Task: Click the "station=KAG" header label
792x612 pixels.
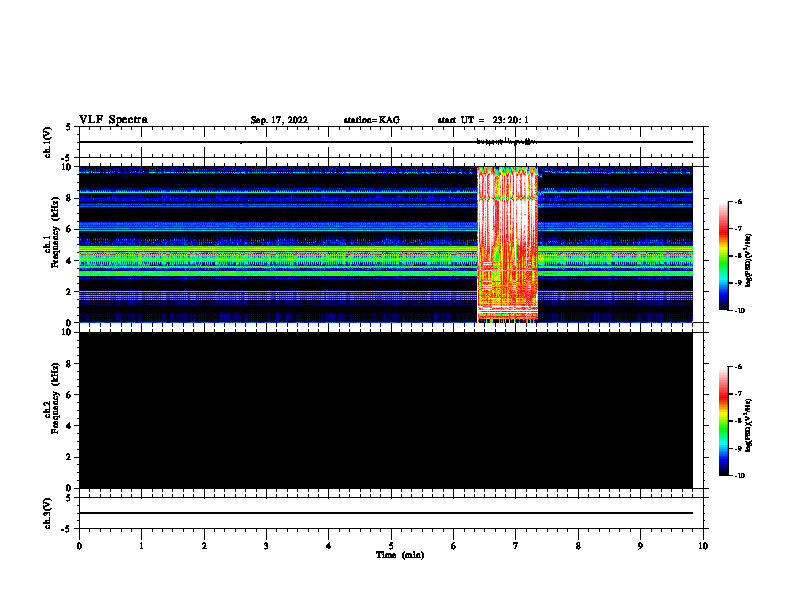Action: tap(371, 120)
